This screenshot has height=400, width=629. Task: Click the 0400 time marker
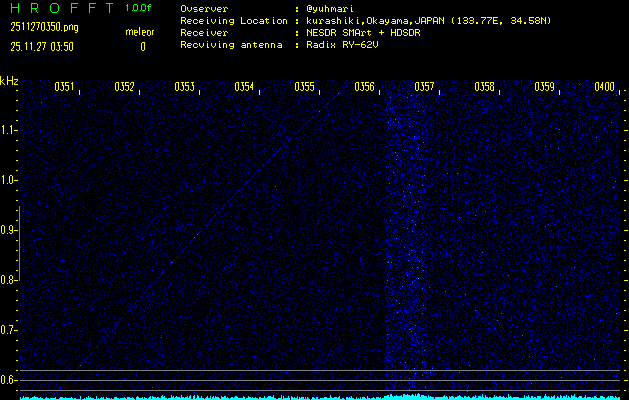[x=605, y=87]
